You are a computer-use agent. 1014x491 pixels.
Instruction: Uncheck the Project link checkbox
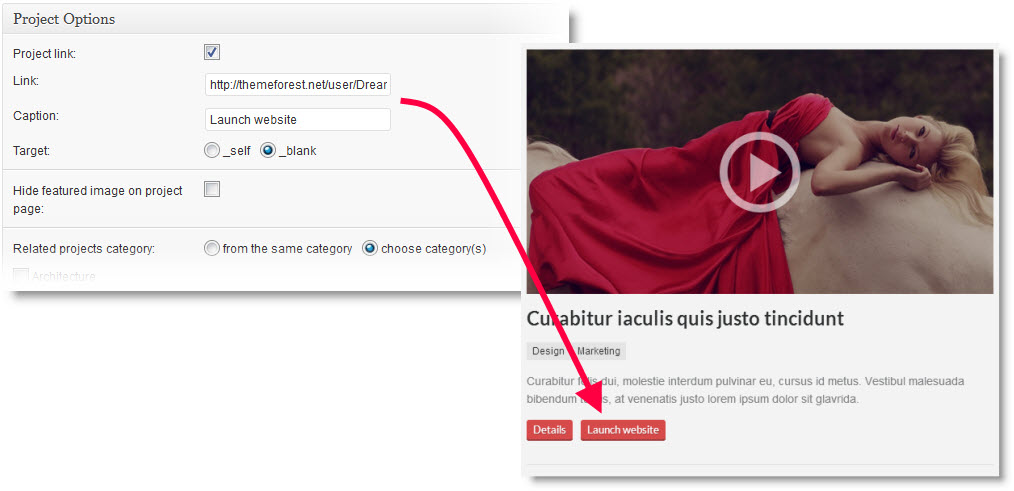point(212,52)
